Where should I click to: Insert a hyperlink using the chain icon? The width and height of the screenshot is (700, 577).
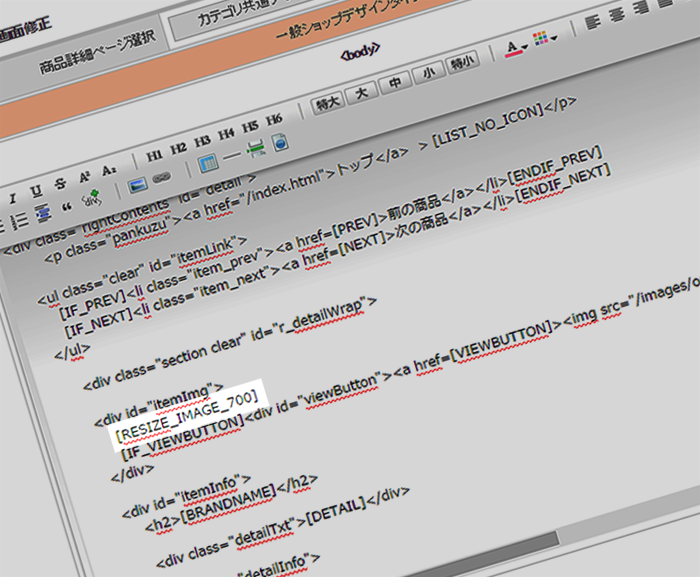point(162,178)
